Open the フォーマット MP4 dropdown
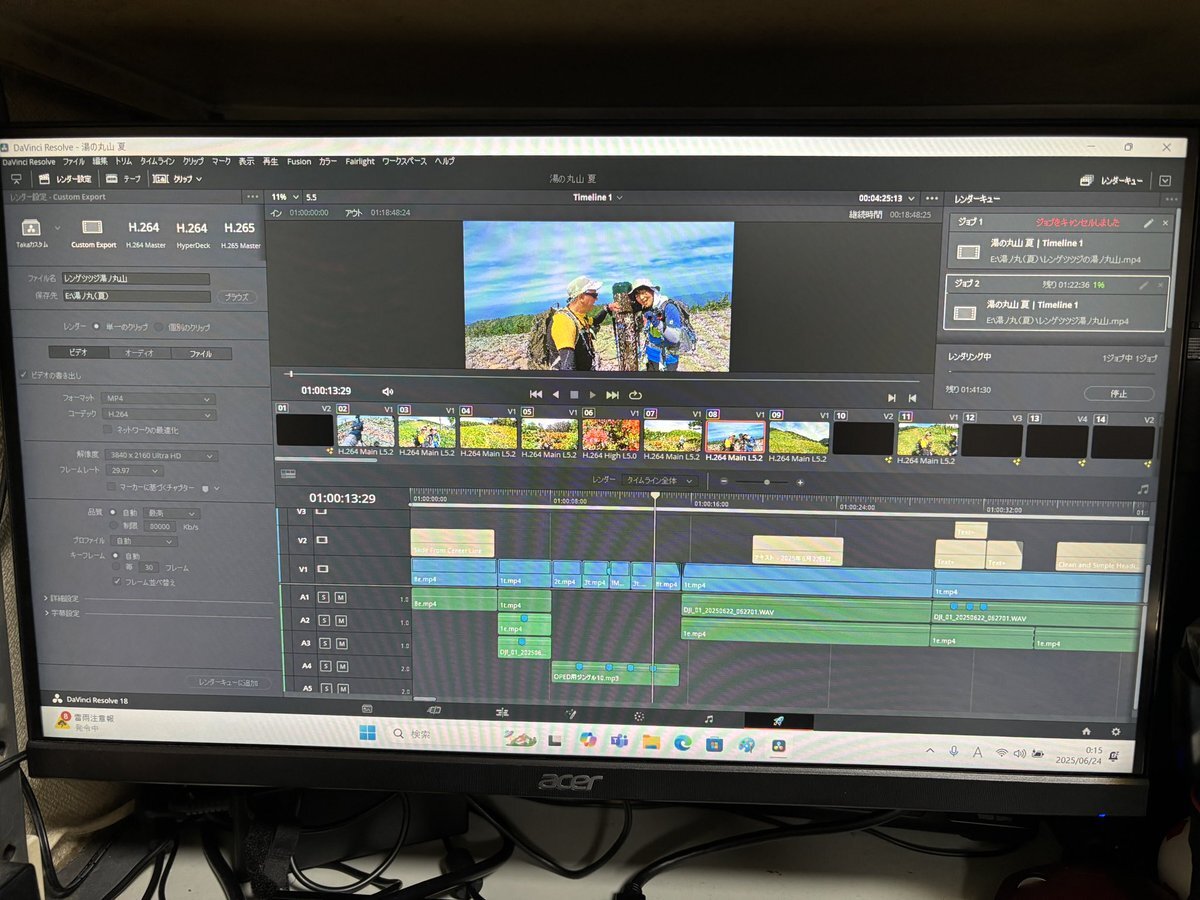The image size is (1200, 900). (x=158, y=398)
